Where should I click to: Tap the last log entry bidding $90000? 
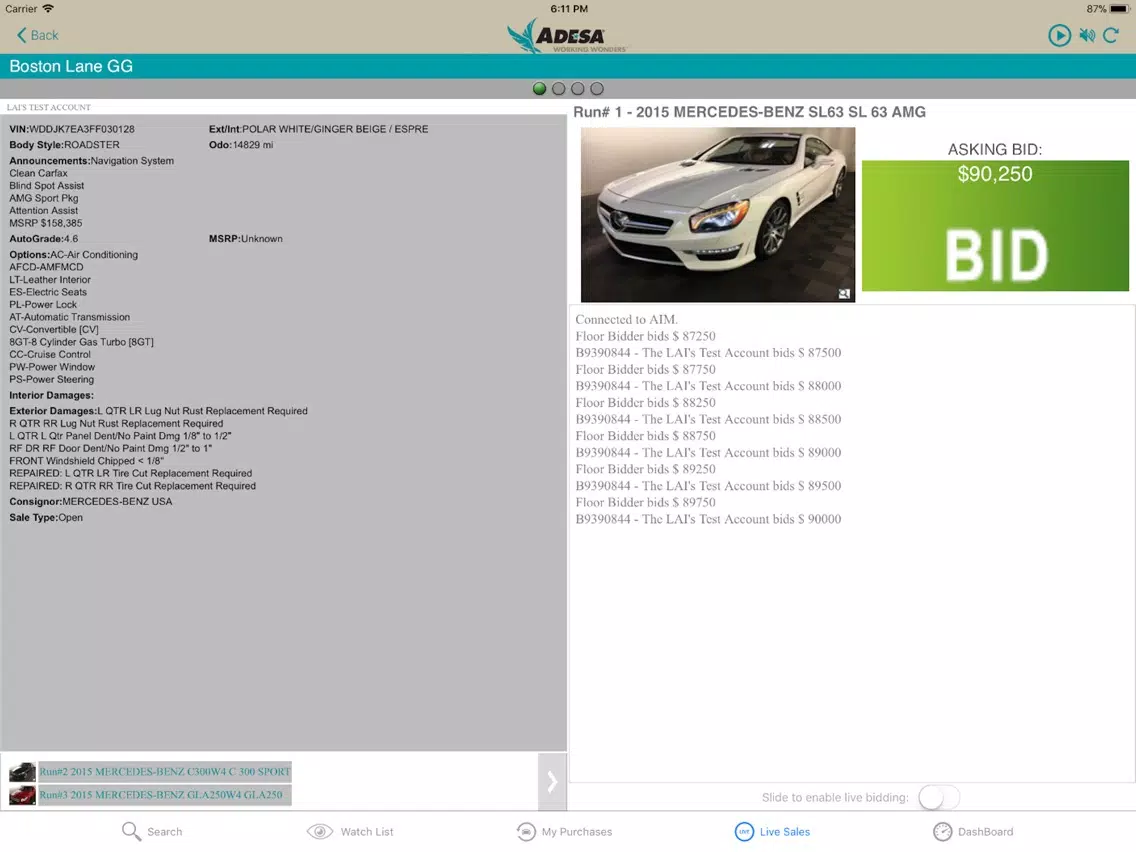[x=708, y=519]
